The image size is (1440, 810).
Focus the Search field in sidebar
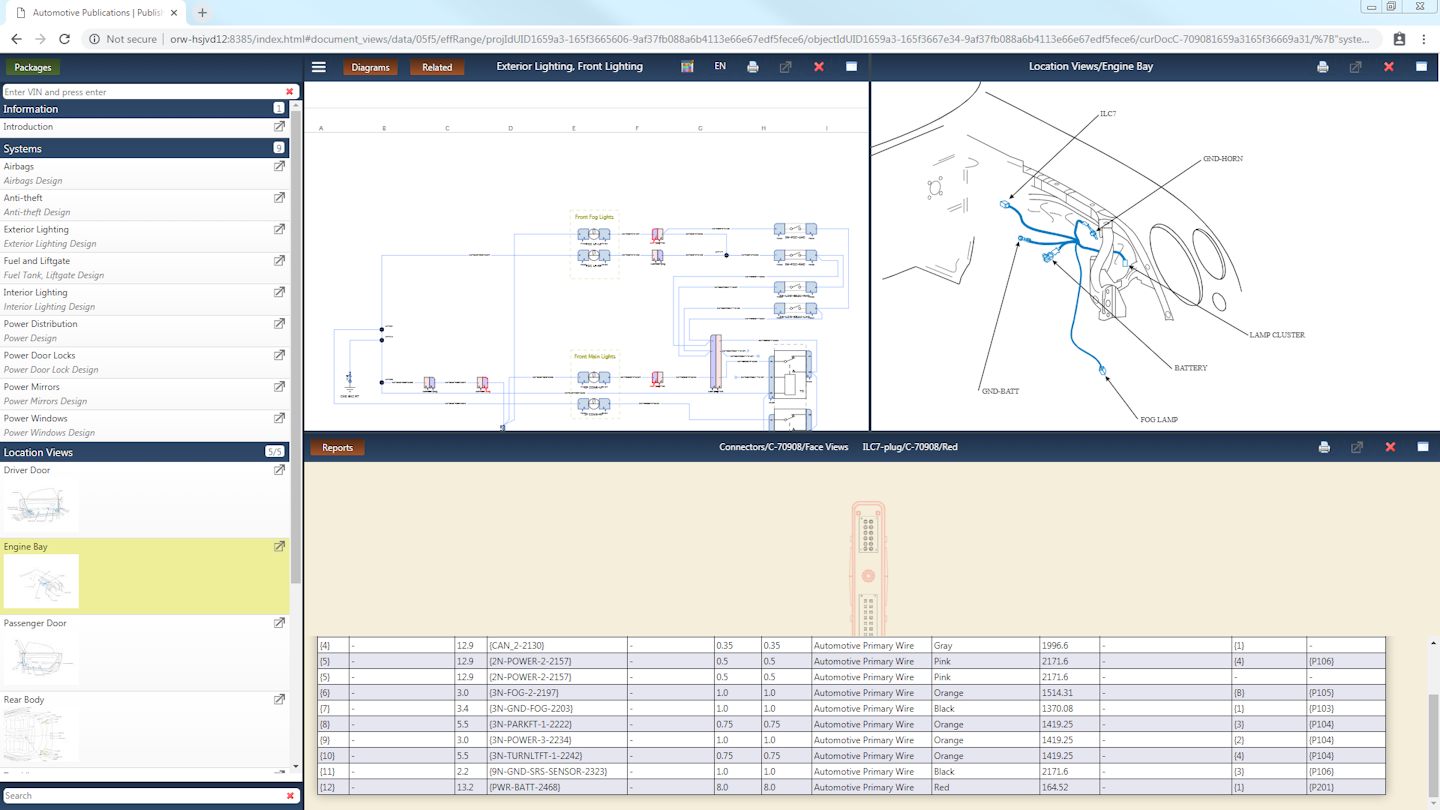pos(142,796)
